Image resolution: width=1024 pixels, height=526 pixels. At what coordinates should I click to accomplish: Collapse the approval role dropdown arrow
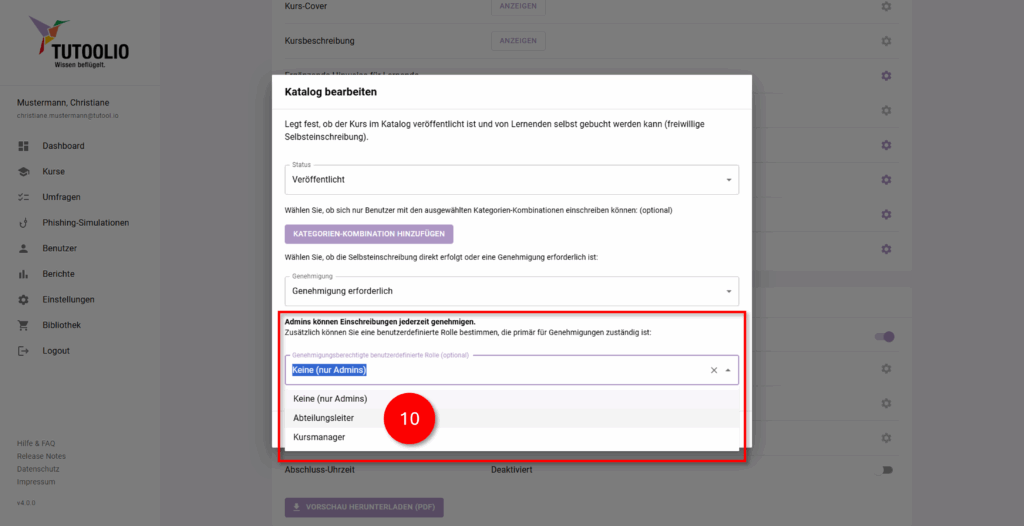pos(728,370)
